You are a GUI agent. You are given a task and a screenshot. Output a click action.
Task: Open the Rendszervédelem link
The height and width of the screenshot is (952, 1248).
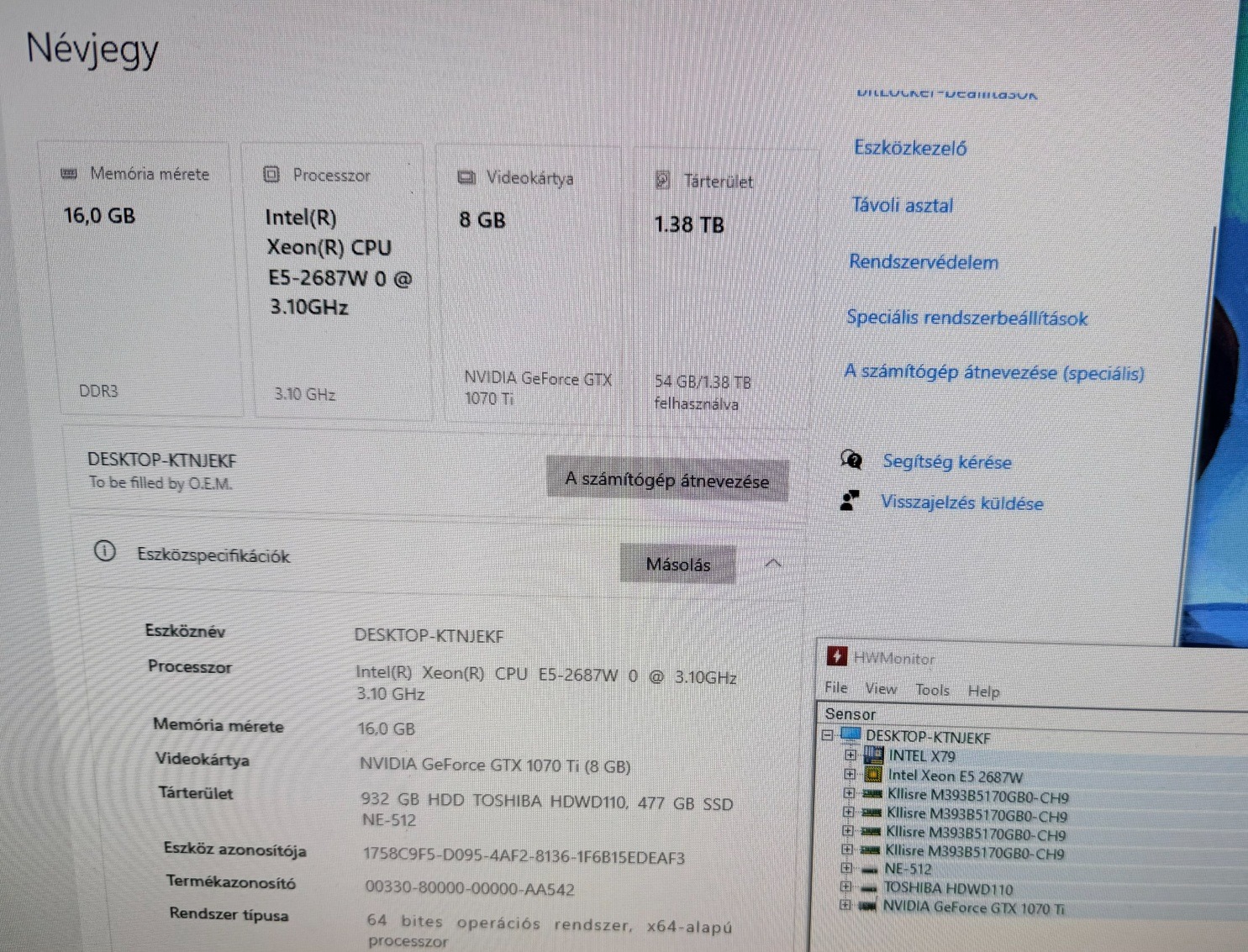pyautogui.click(x=924, y=261)
